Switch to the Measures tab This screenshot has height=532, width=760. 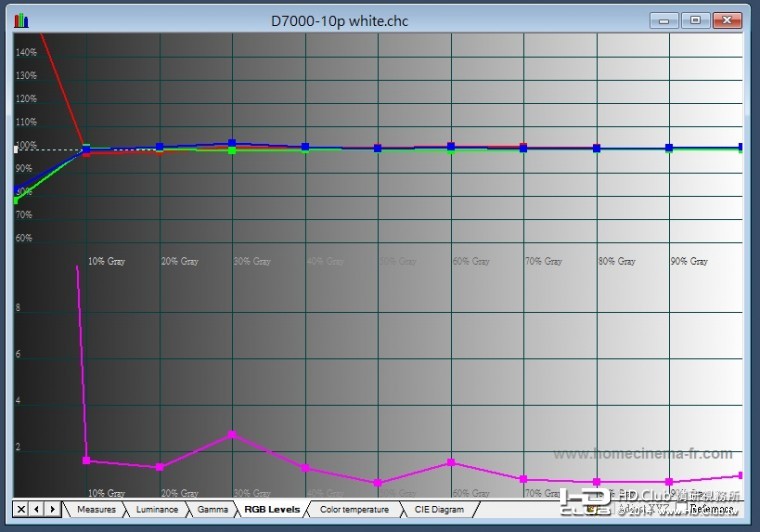point(96,510)
